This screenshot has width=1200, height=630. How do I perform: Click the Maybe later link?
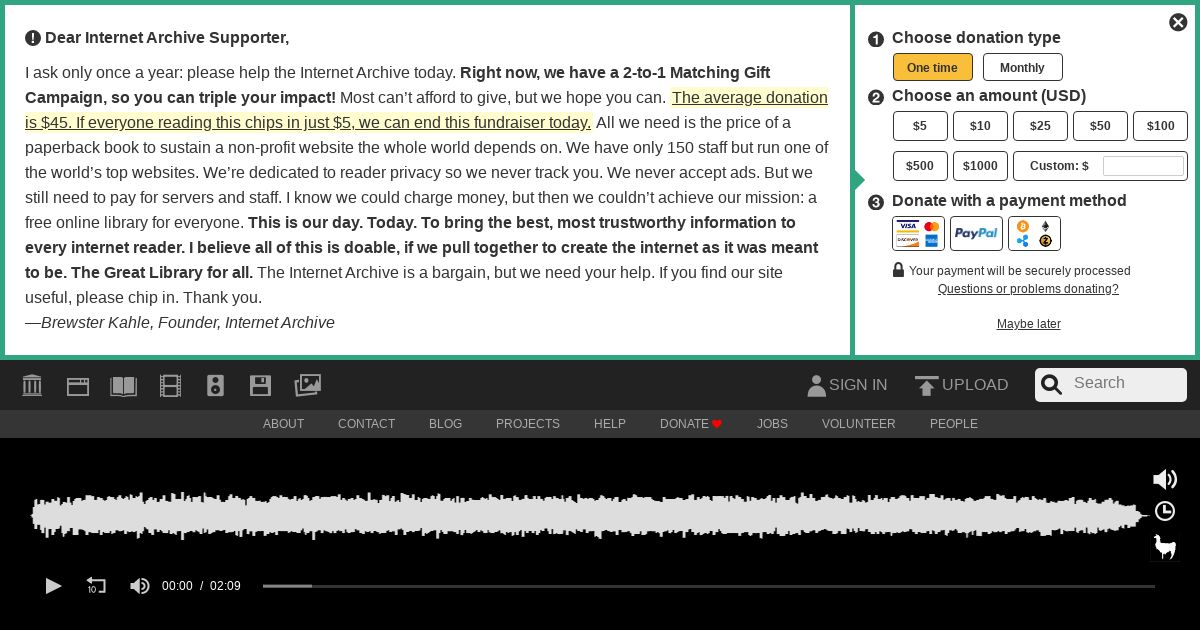(x=1028, y=324)
